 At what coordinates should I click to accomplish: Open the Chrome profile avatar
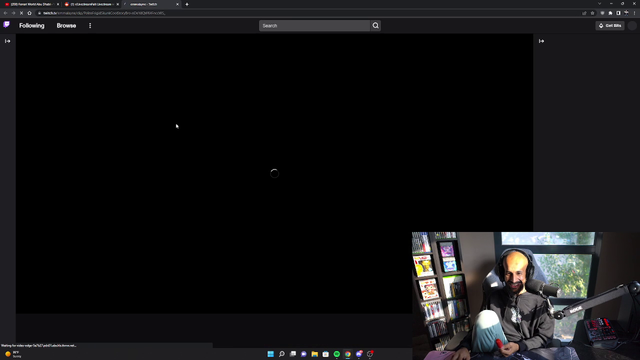(x=626, y=13)
